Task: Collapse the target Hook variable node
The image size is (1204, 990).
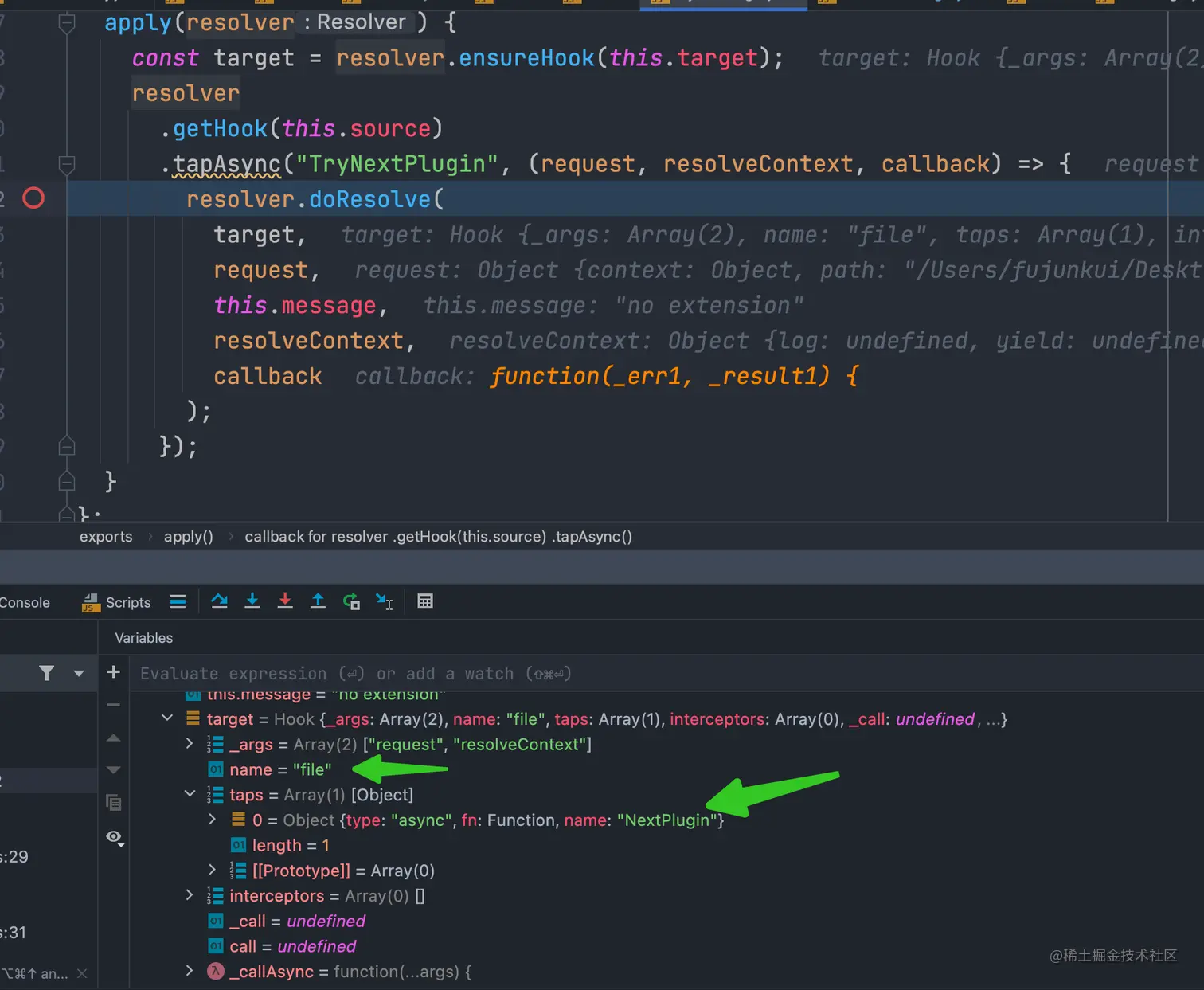Action: pyautogui.click(x=167, y=718)
